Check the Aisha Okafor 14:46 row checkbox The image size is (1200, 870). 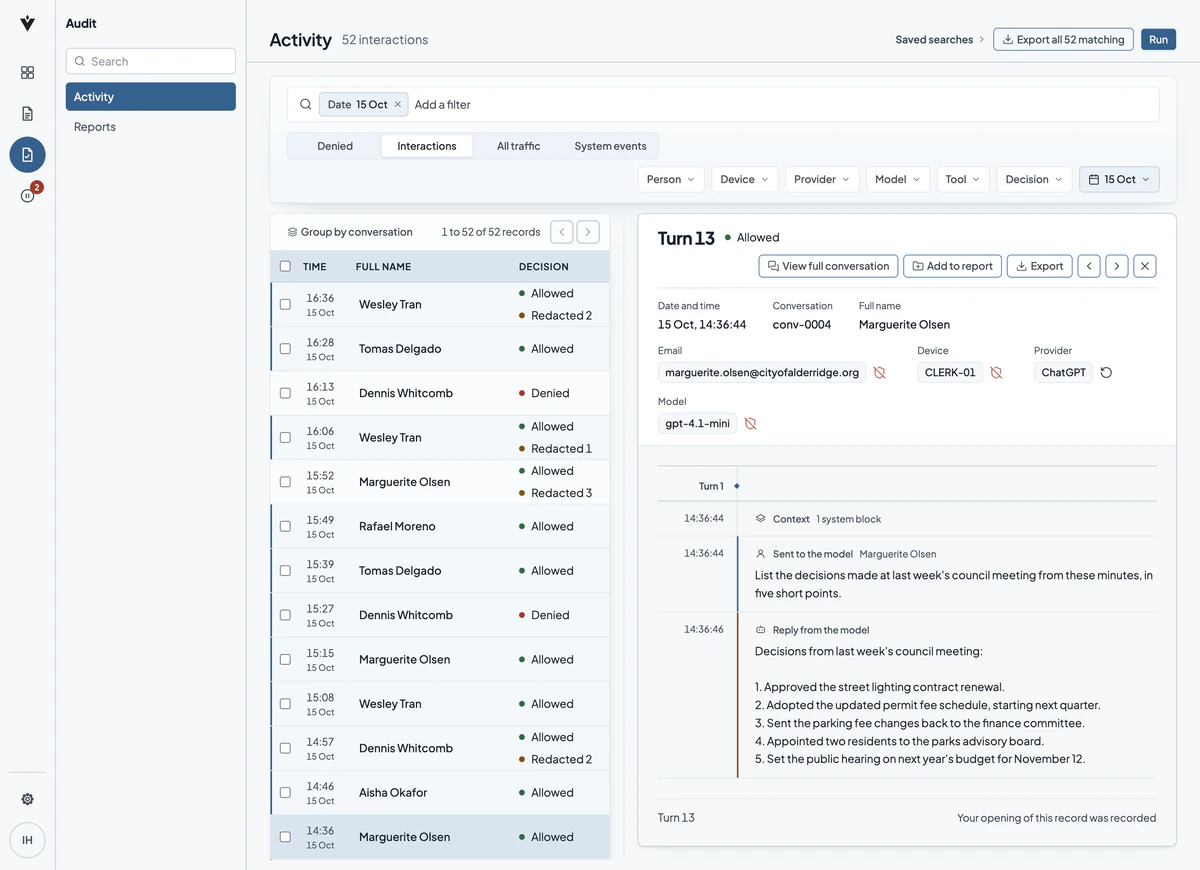[285, 792]
